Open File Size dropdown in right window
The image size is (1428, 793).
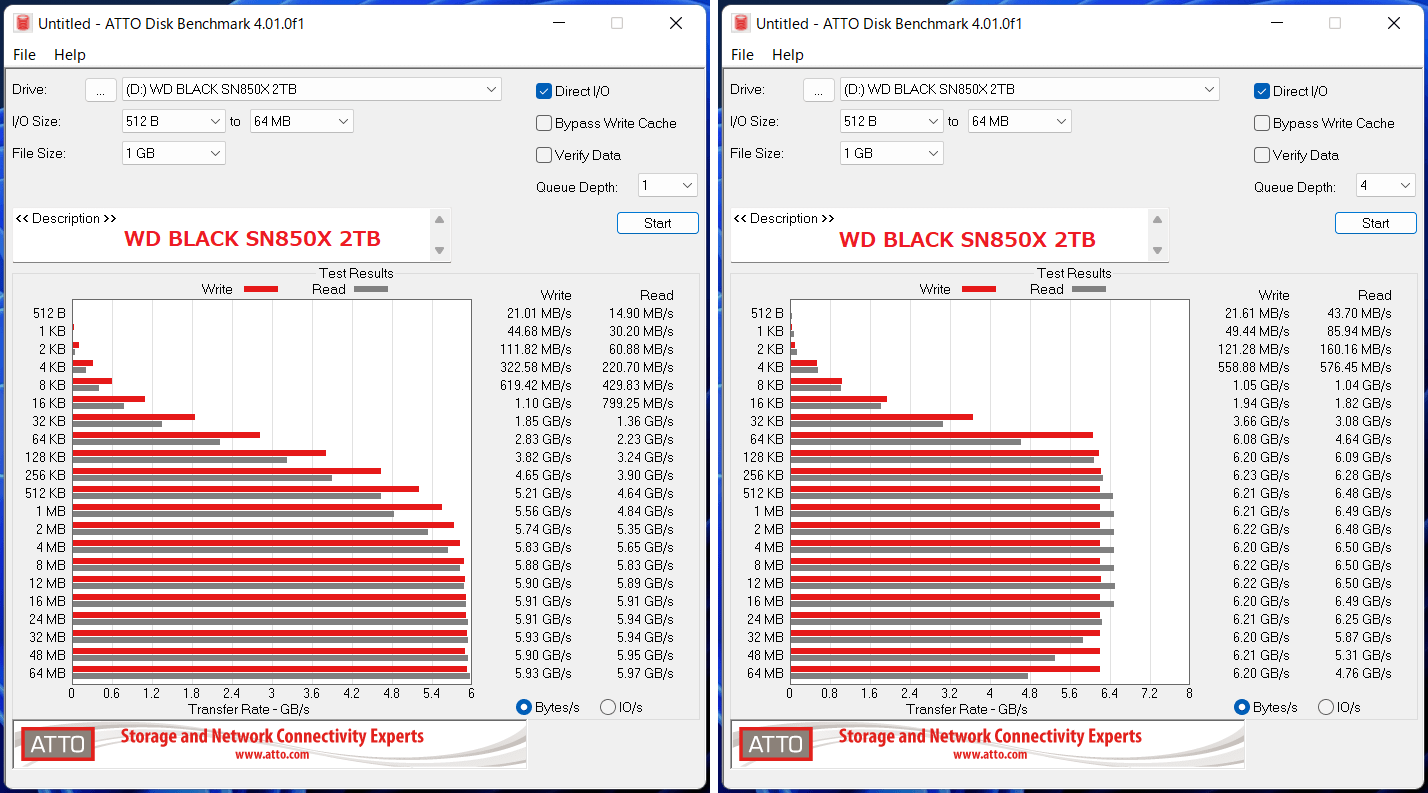[892, 153]
